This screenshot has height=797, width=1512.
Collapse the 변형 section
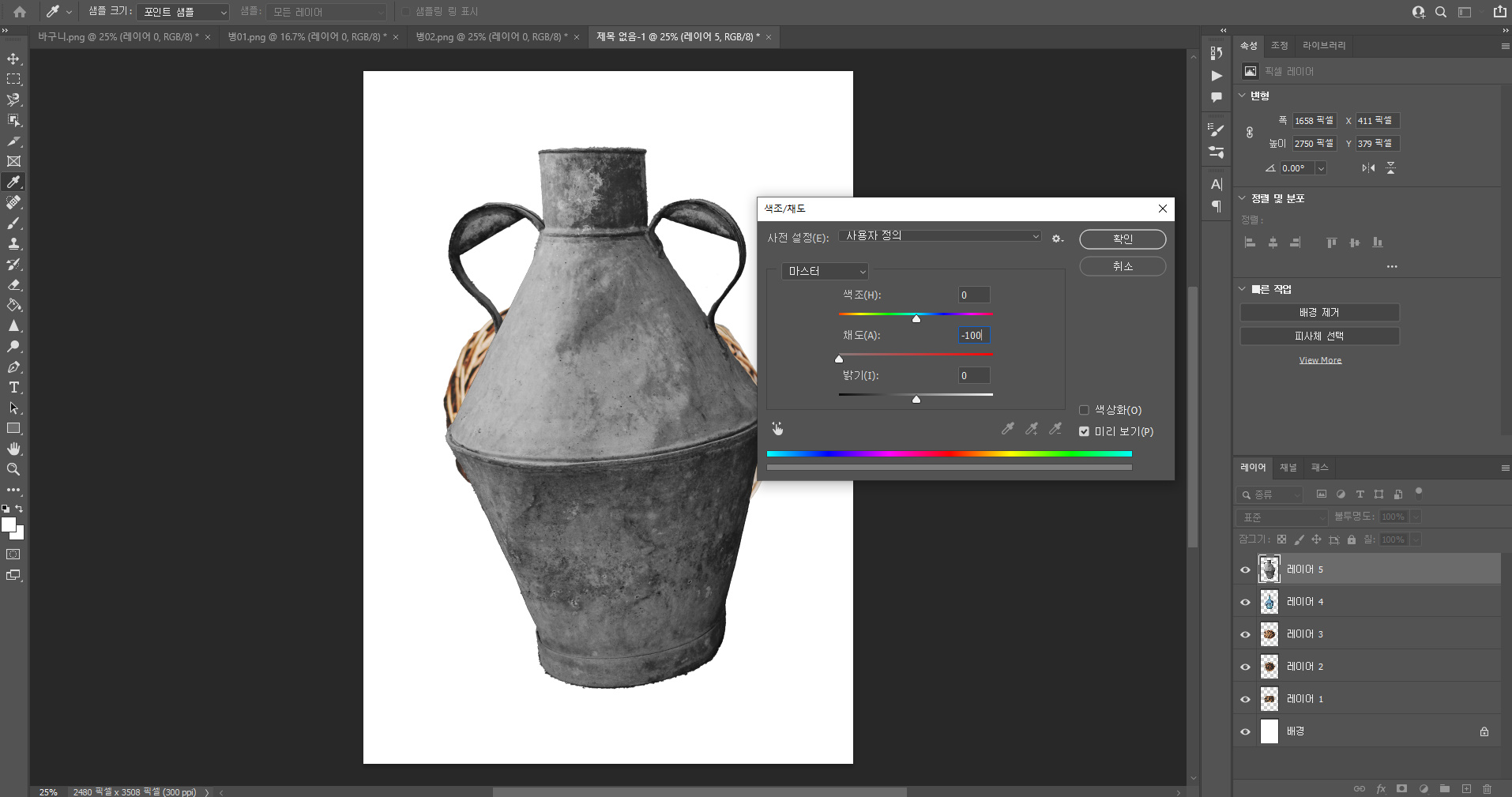pyautogui.click(x=1242, y=96)
